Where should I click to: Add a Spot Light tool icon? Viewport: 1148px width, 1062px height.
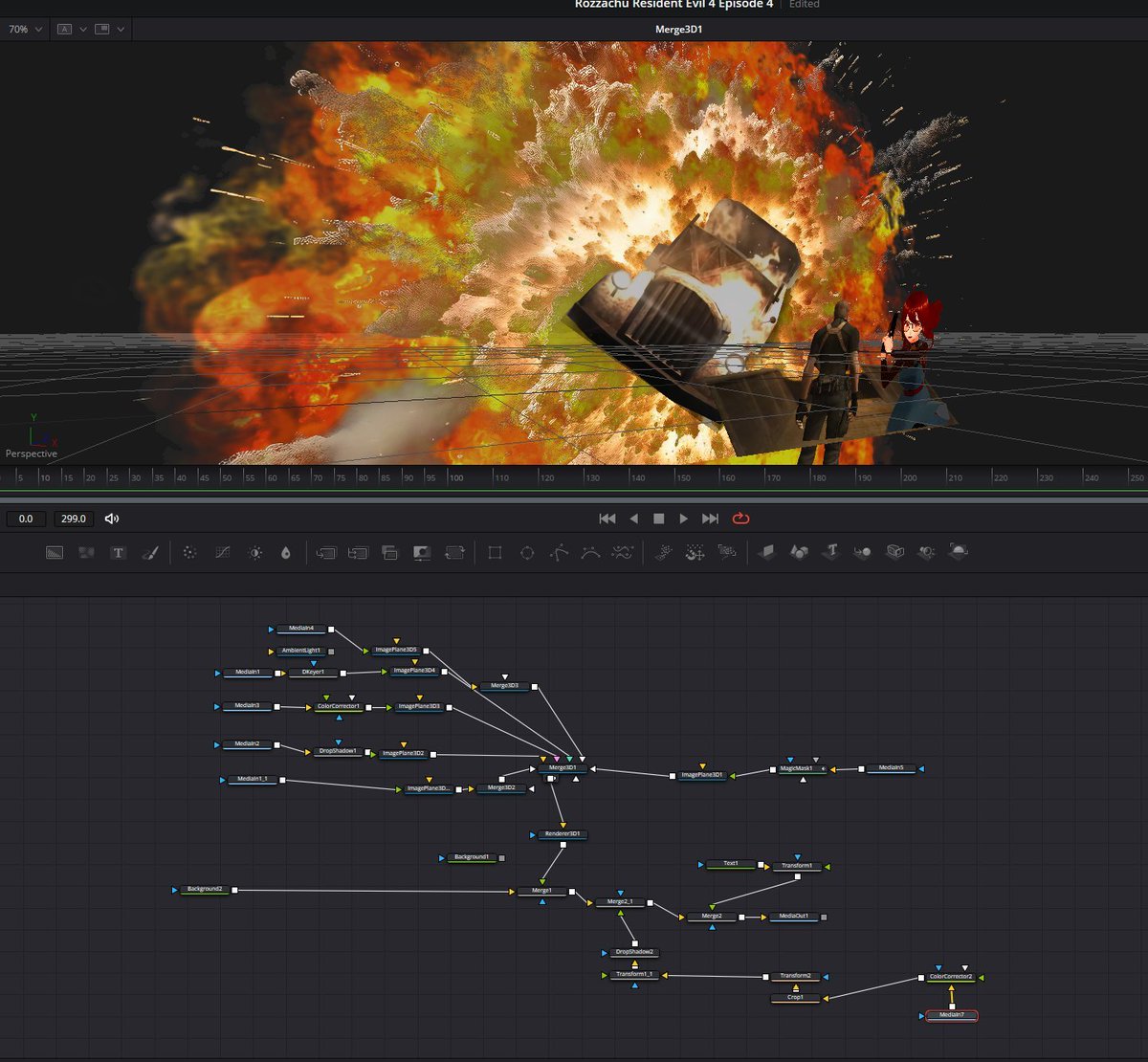(x=927, y=552)
